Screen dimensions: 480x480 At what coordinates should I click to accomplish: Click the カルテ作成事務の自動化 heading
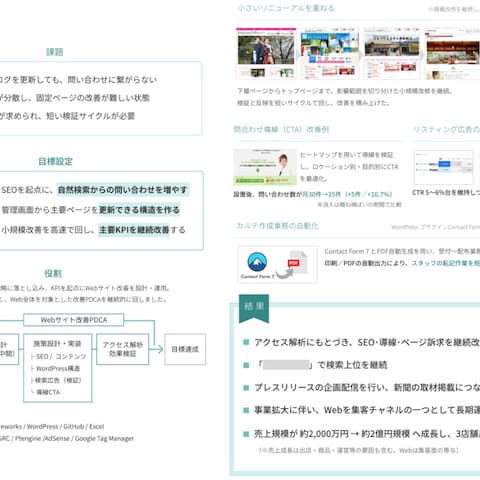[277, 226]
